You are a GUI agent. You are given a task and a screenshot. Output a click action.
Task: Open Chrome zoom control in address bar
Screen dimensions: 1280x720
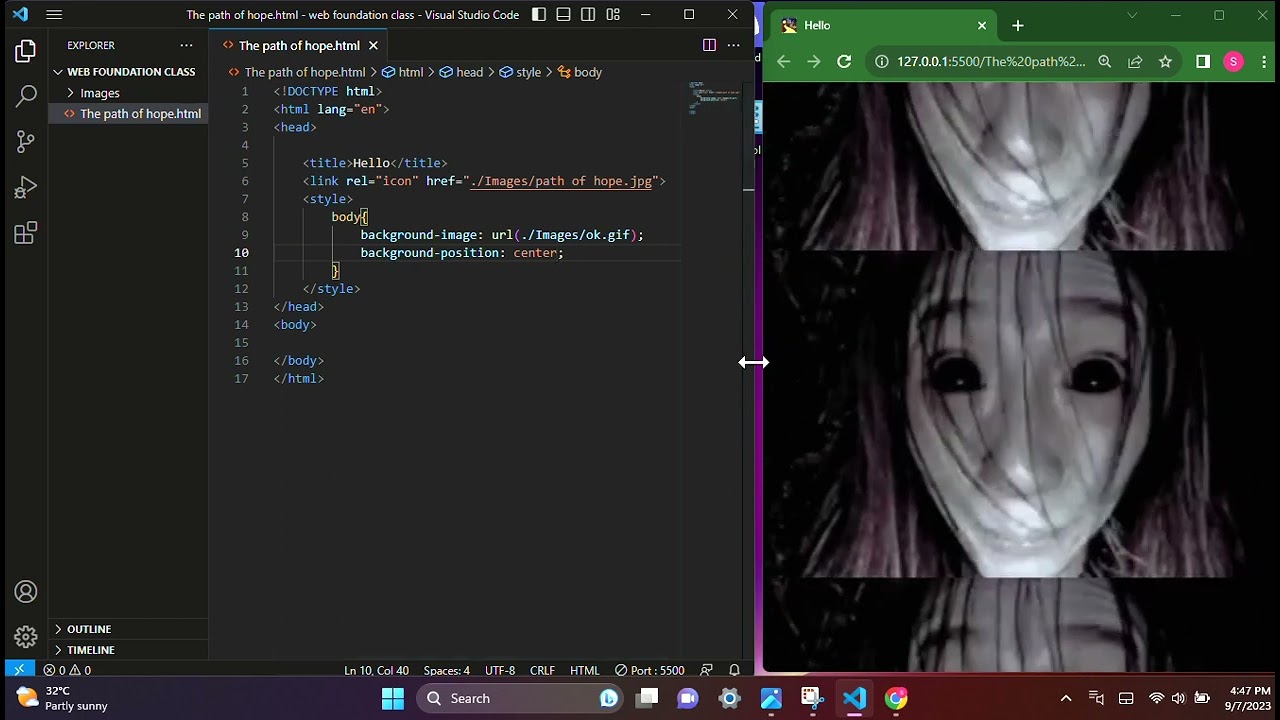1105,62
